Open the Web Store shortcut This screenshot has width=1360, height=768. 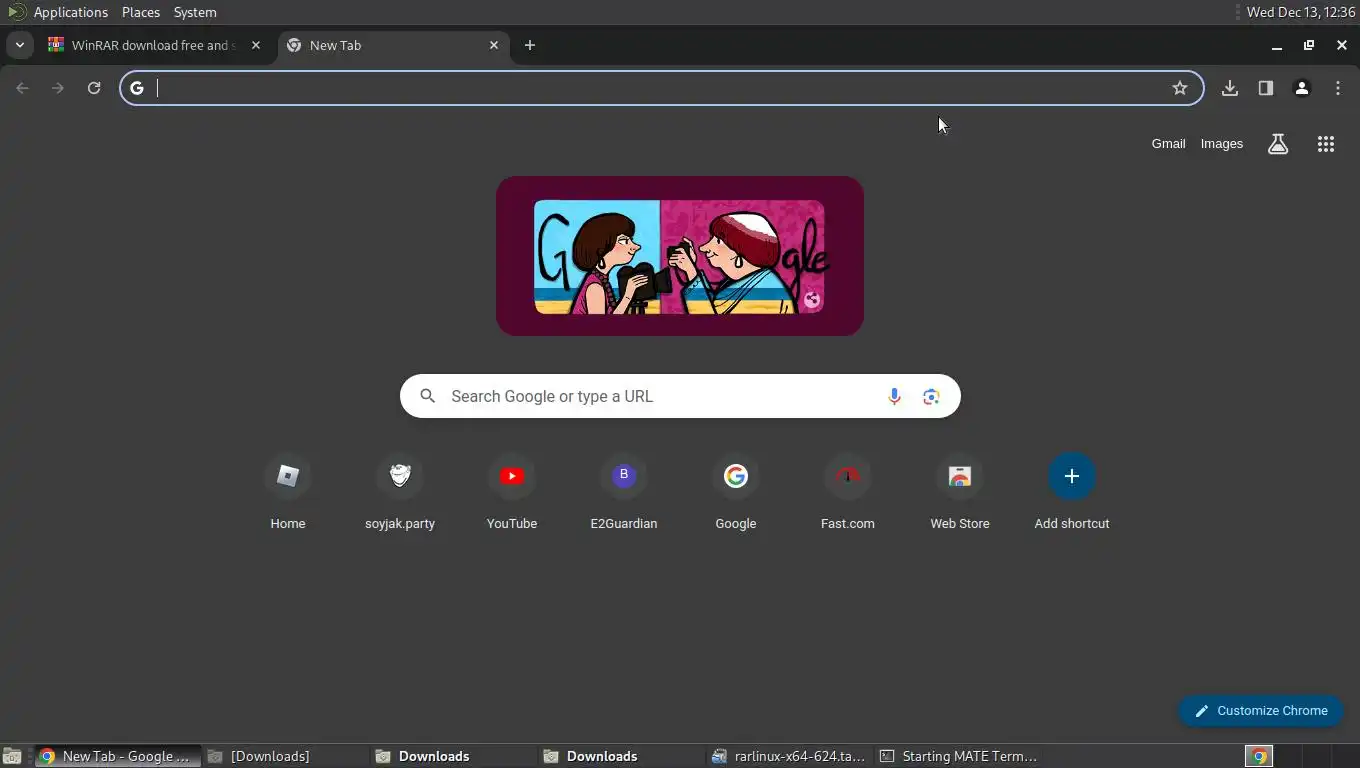click(x=960, y=491)
